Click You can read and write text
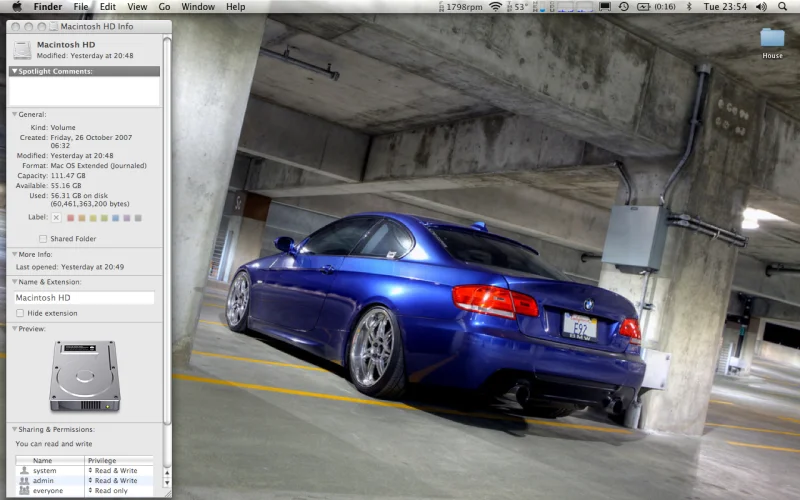800x500 pixels. click(54, 444)
